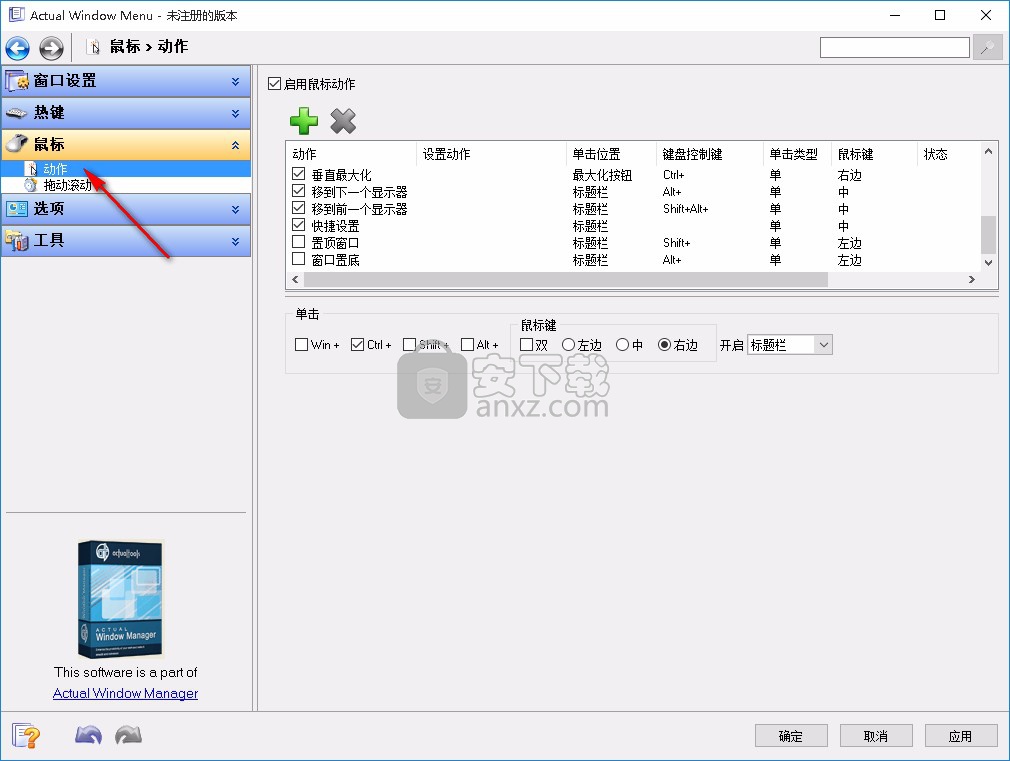This screenshot has height=761, width=1010.
Task: Click the mouse section icon
Action: point(17,144)
